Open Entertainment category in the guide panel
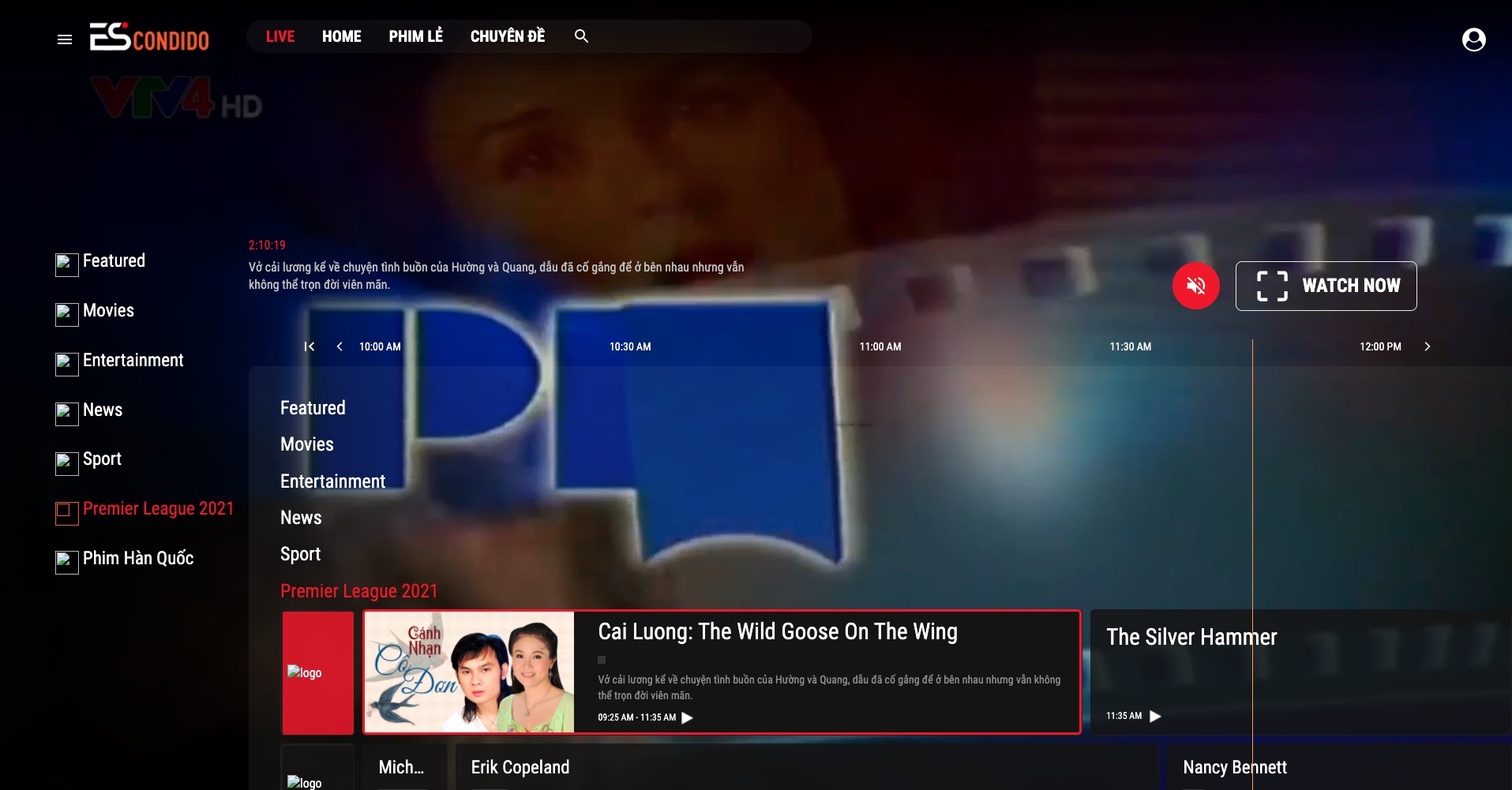Image resolution: width=1512 pixels, height=790 pixels. tap(332, 481)
